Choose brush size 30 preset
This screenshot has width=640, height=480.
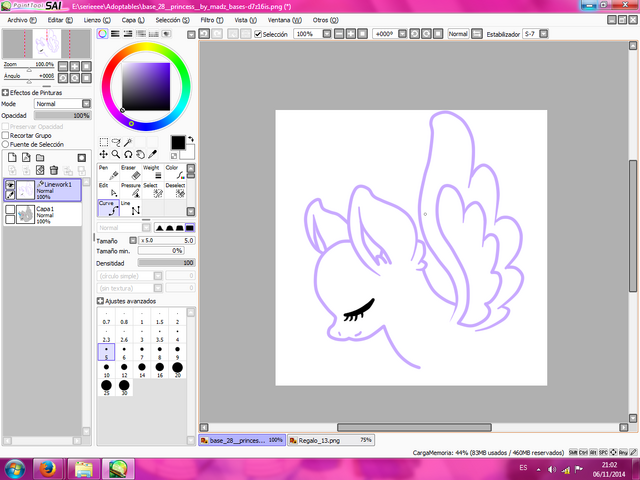click(x=124, y=388)
